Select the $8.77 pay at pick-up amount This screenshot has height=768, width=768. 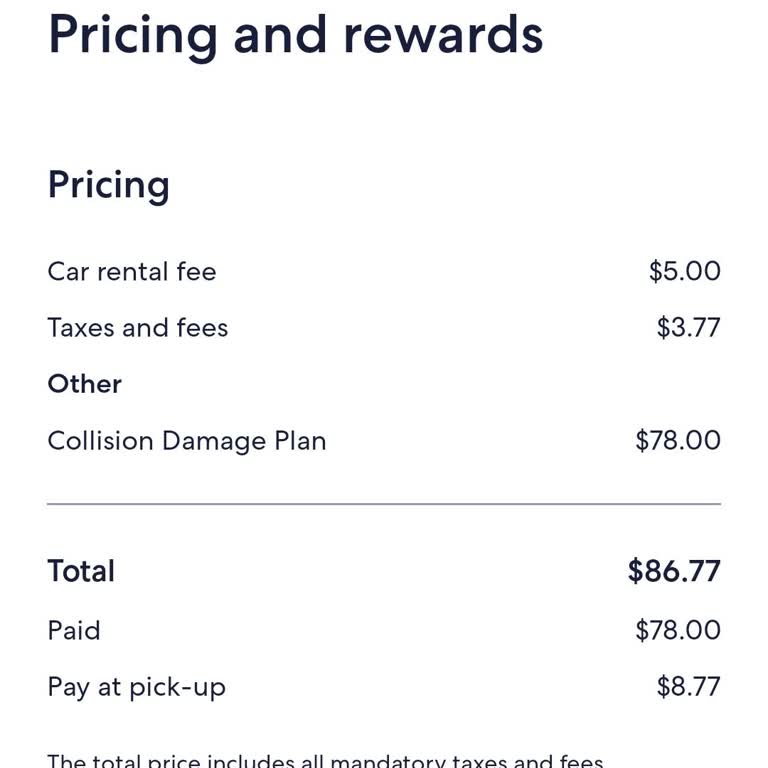coord(688,687)
